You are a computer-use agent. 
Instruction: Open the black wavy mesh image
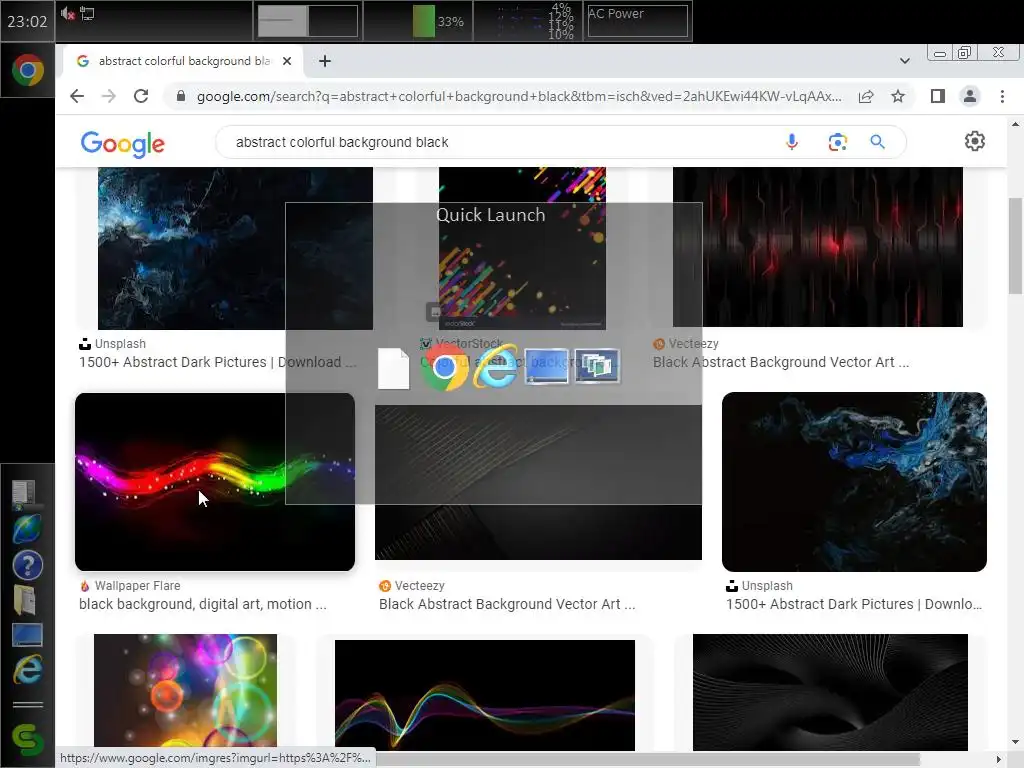830,692
